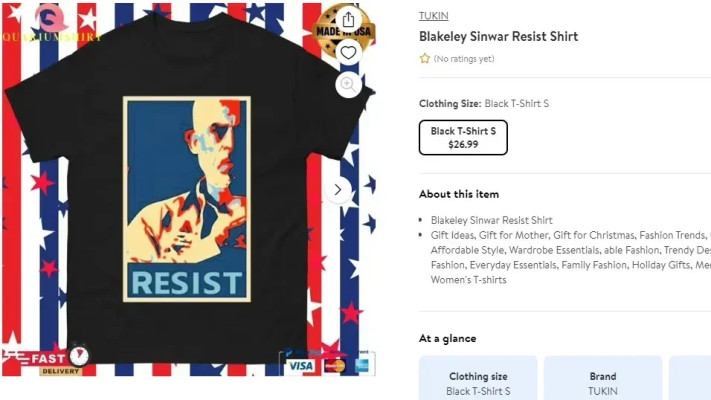Image resolution: width=711 pixels, height=400 pixels.
Task: Click the At a glance heading
Action: pyautogui.click(x=448, y=338)
